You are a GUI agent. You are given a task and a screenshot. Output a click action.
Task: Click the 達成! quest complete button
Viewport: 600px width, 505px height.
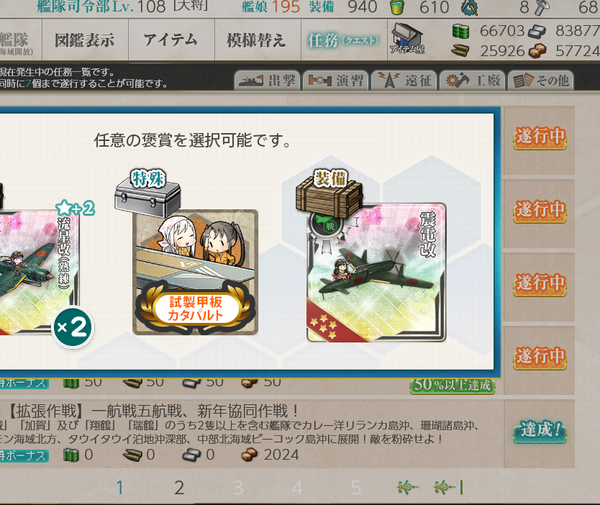540,431
